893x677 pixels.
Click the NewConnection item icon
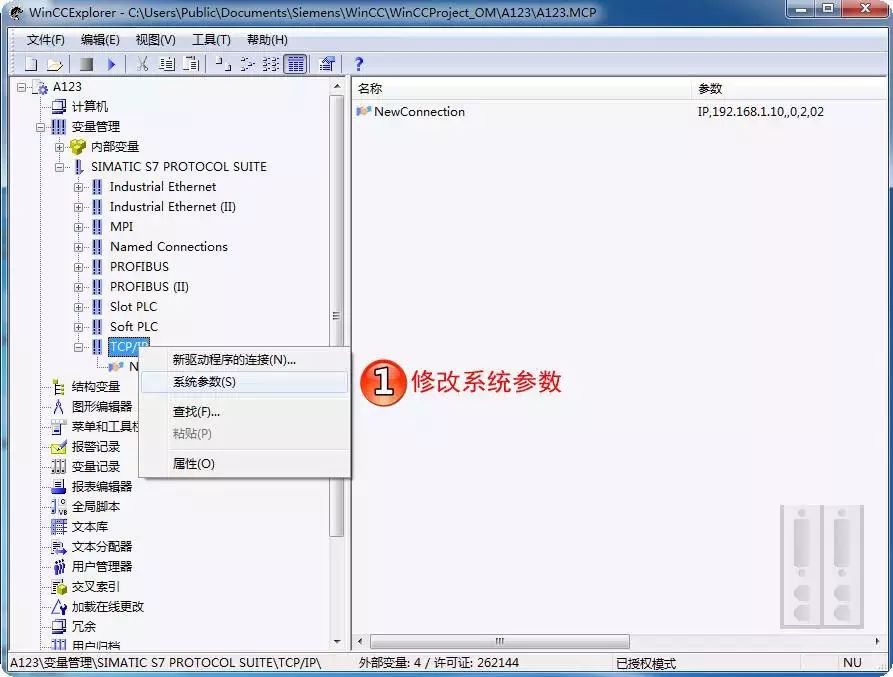tap(363, 112)
